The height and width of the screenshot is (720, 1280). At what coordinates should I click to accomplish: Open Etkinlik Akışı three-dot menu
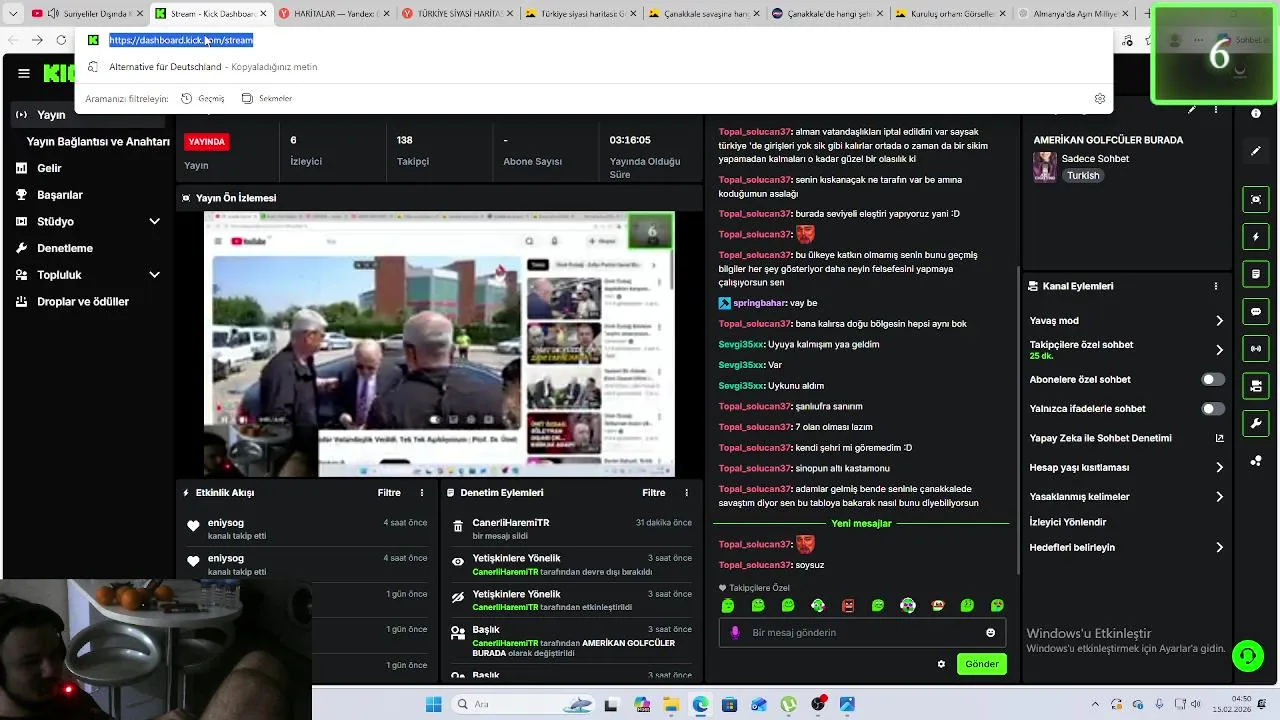pyautogui.click(x=422, y=493)
